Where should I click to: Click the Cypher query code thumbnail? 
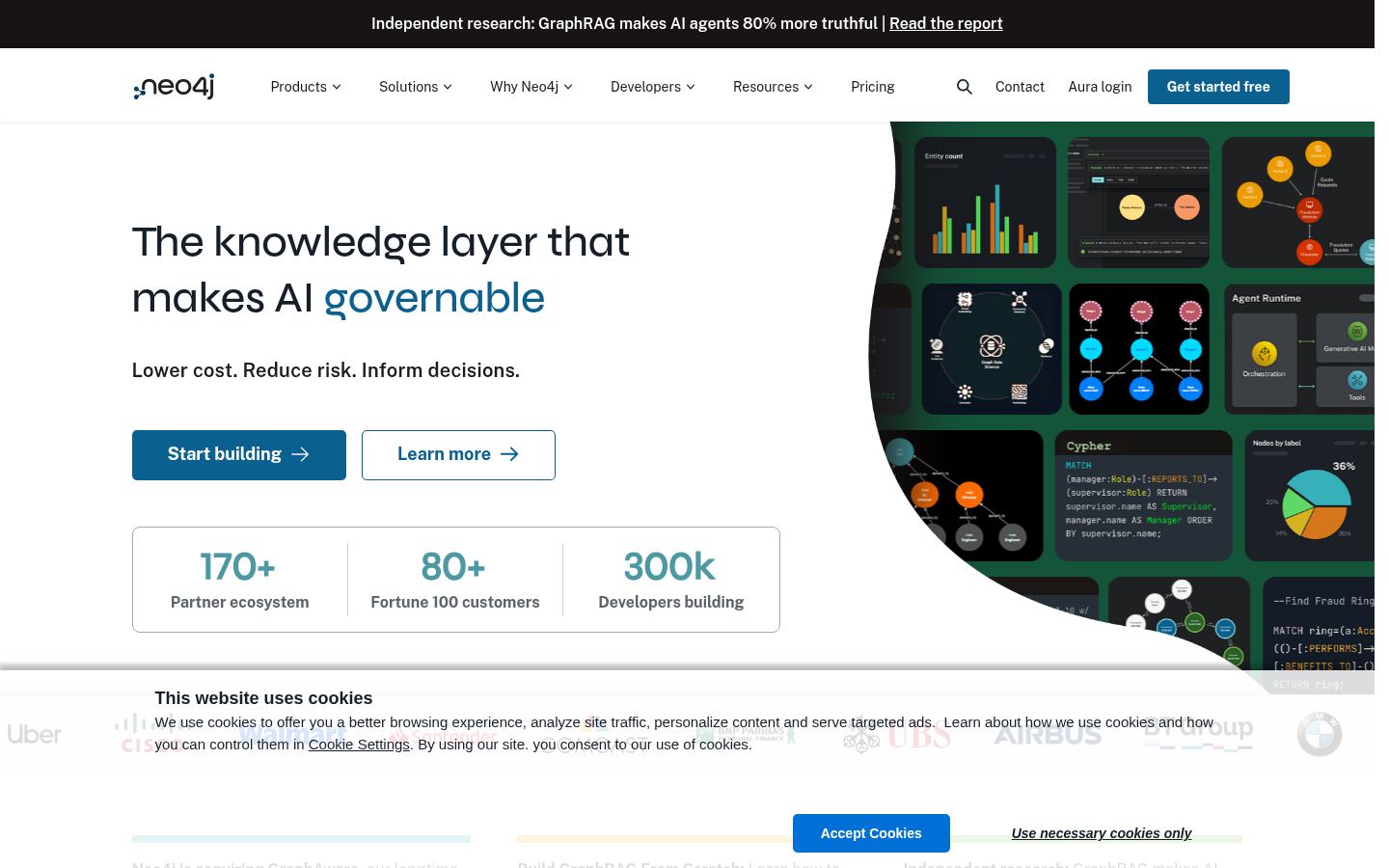[x=1143, y=496]
